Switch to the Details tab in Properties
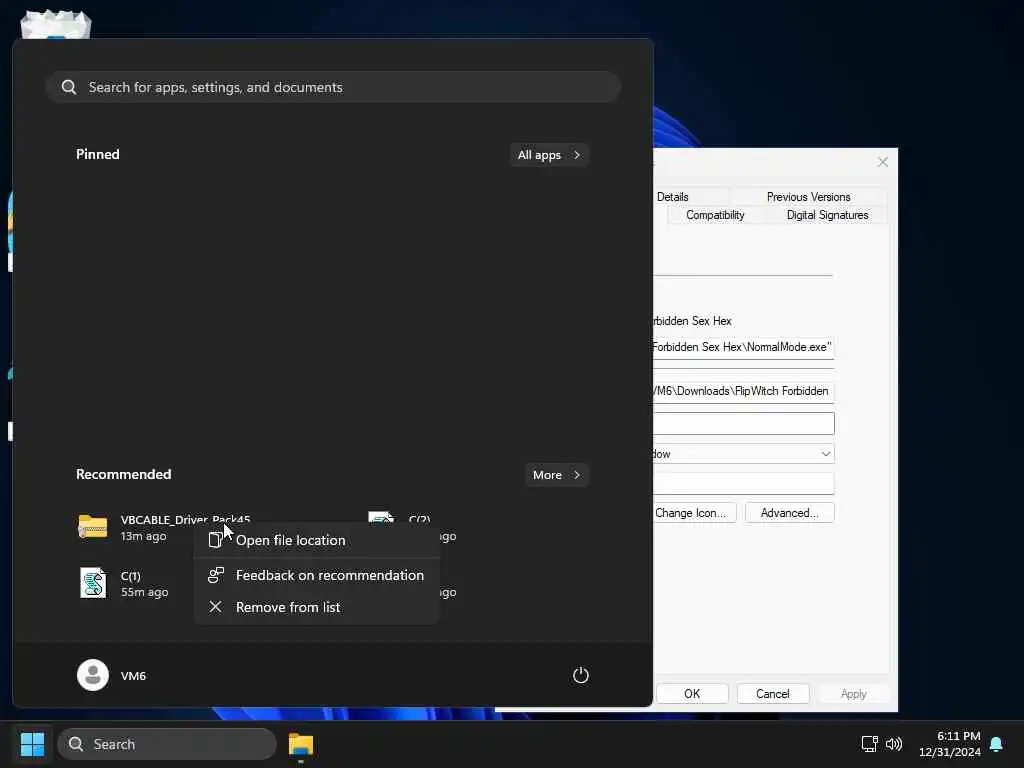 point(673,197)
